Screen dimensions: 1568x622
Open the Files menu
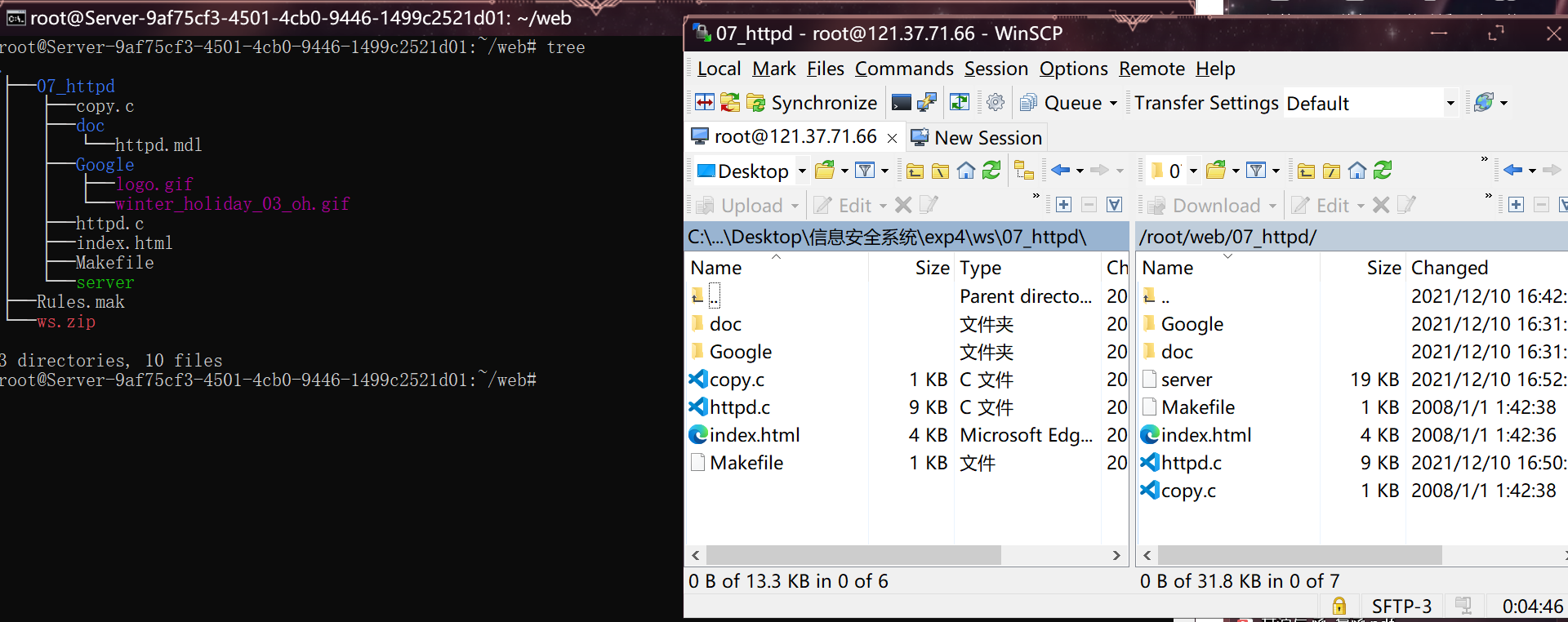click(x=825, y=69)
